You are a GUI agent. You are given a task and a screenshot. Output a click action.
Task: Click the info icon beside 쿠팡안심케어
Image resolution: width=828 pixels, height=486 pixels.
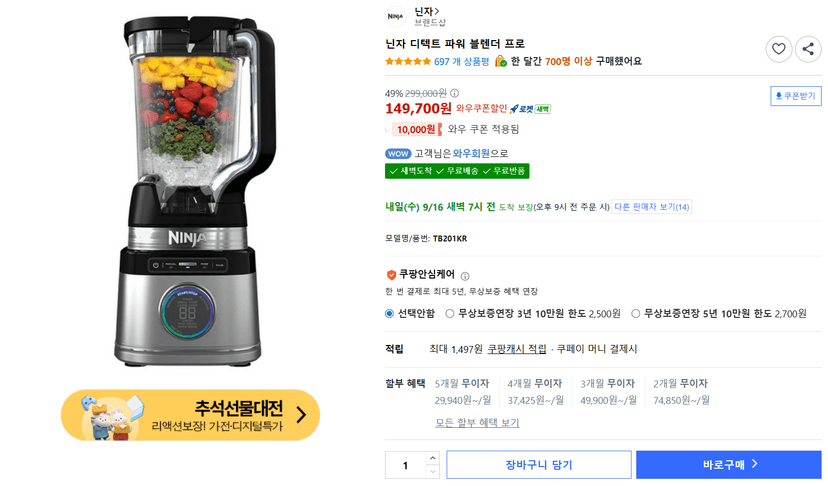point(465,276)
